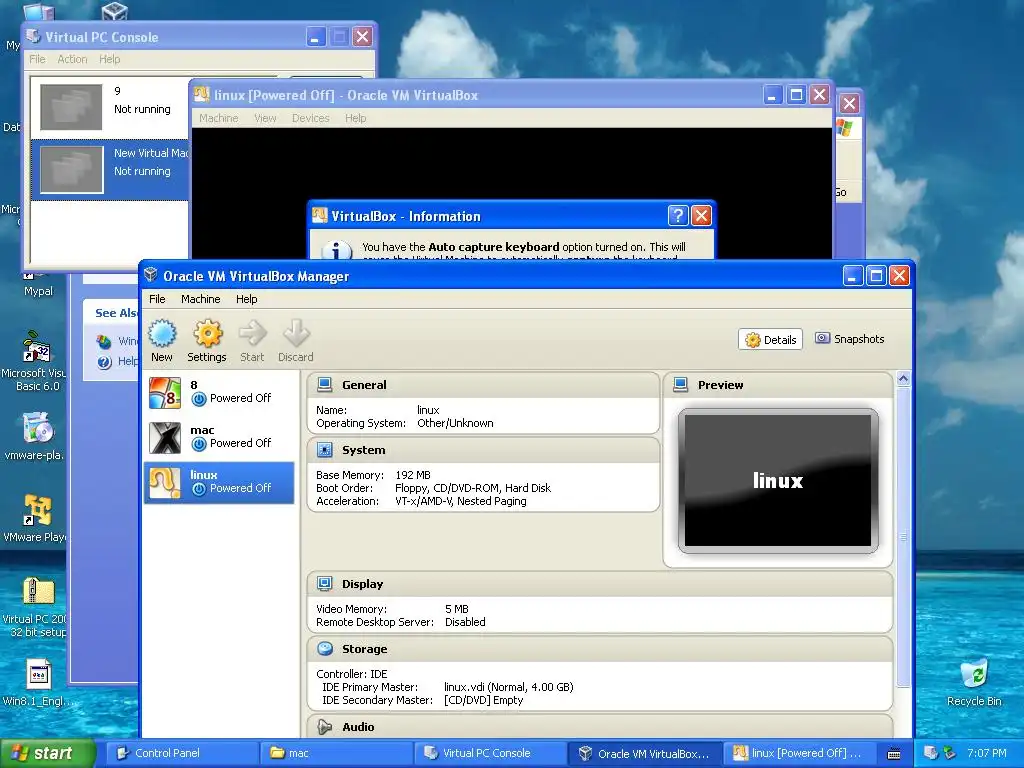Select New Virtual Machine in Virtual PC Console
The width and height of the screenshot is (1024, 768).
click(110, 169)
